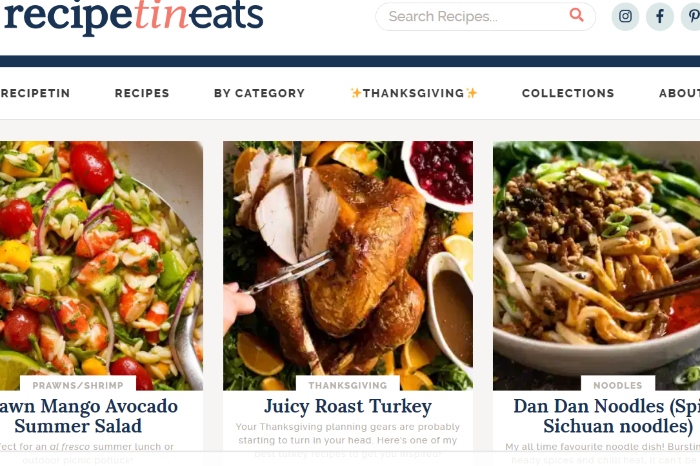
Task: Click the recipetineats logo
Action: pyautogui.click(x=133, y=16)
